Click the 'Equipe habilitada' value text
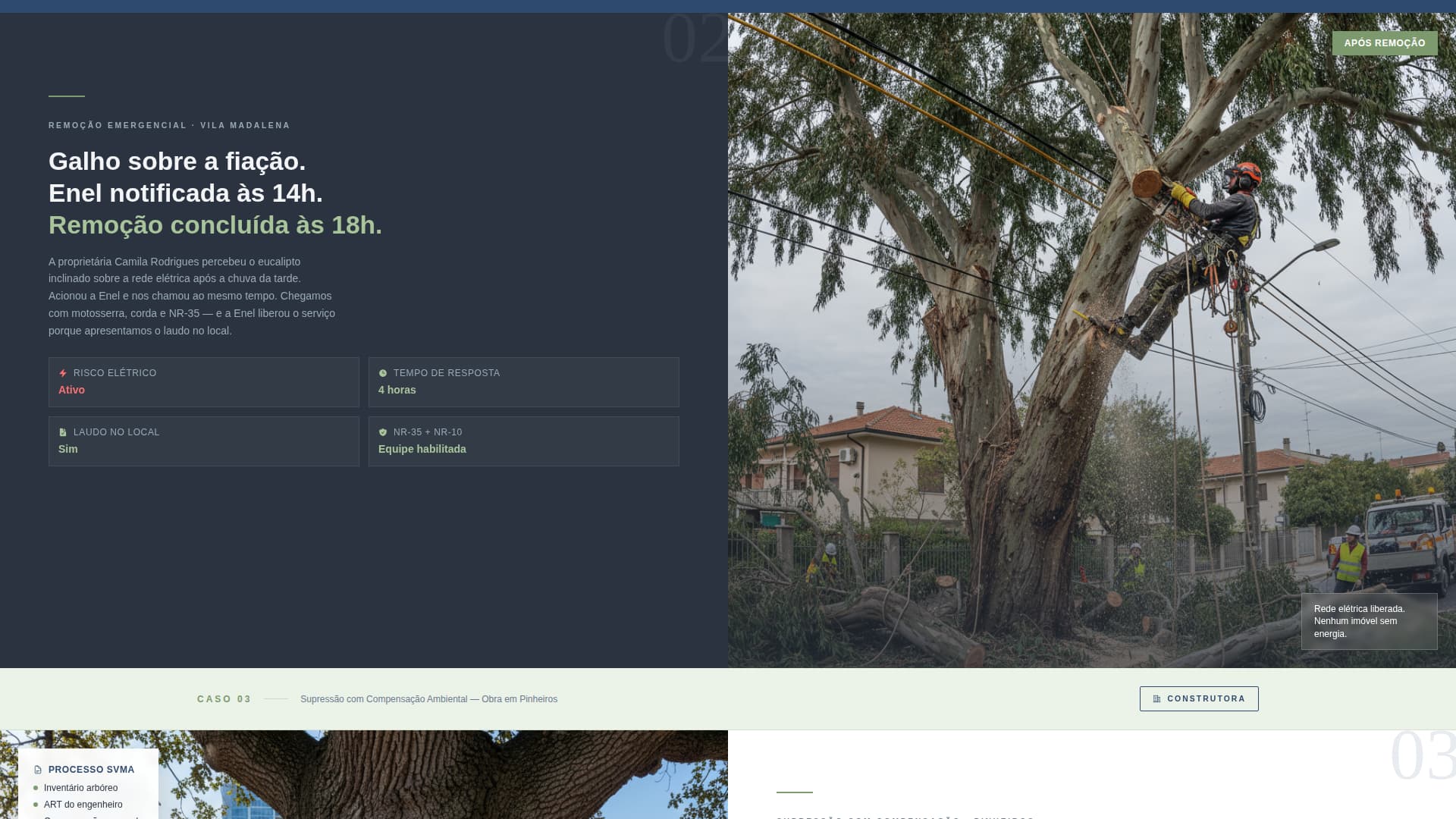 (x=422, y=449)
